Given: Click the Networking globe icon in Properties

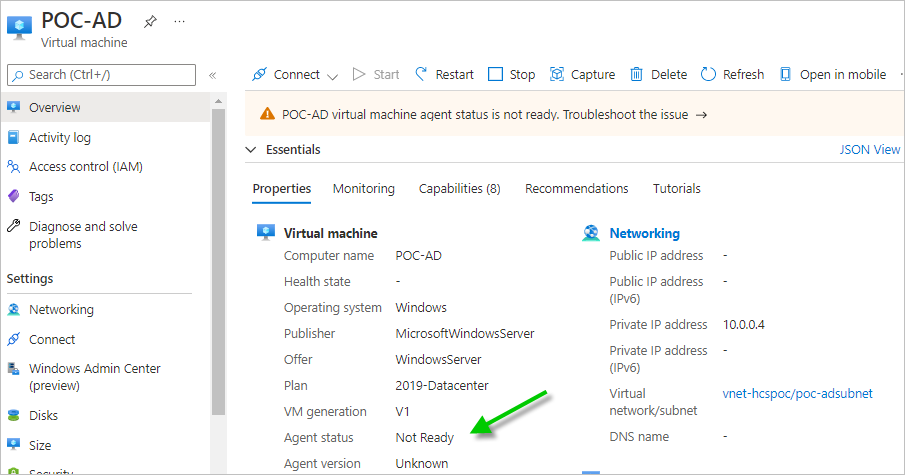Looking at the screenshot, I should (x=591, y=233).
